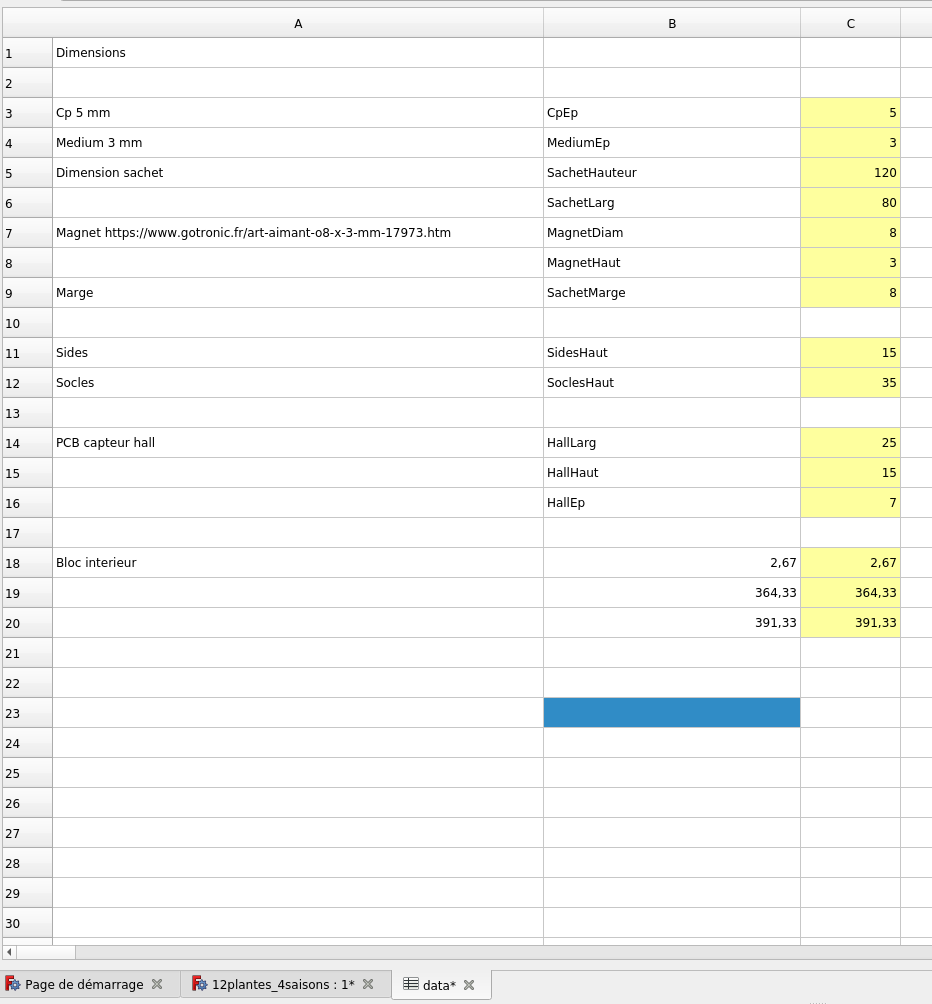This screenshot has width=932, height=1004.
Task: Select yellow cell with value 7
Action: 850,503
